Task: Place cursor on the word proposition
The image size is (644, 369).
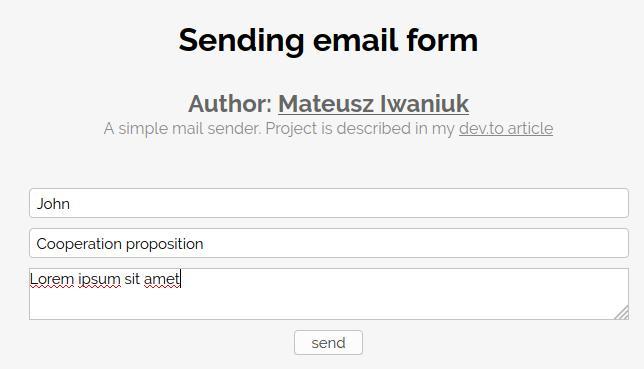Action: 165,244
